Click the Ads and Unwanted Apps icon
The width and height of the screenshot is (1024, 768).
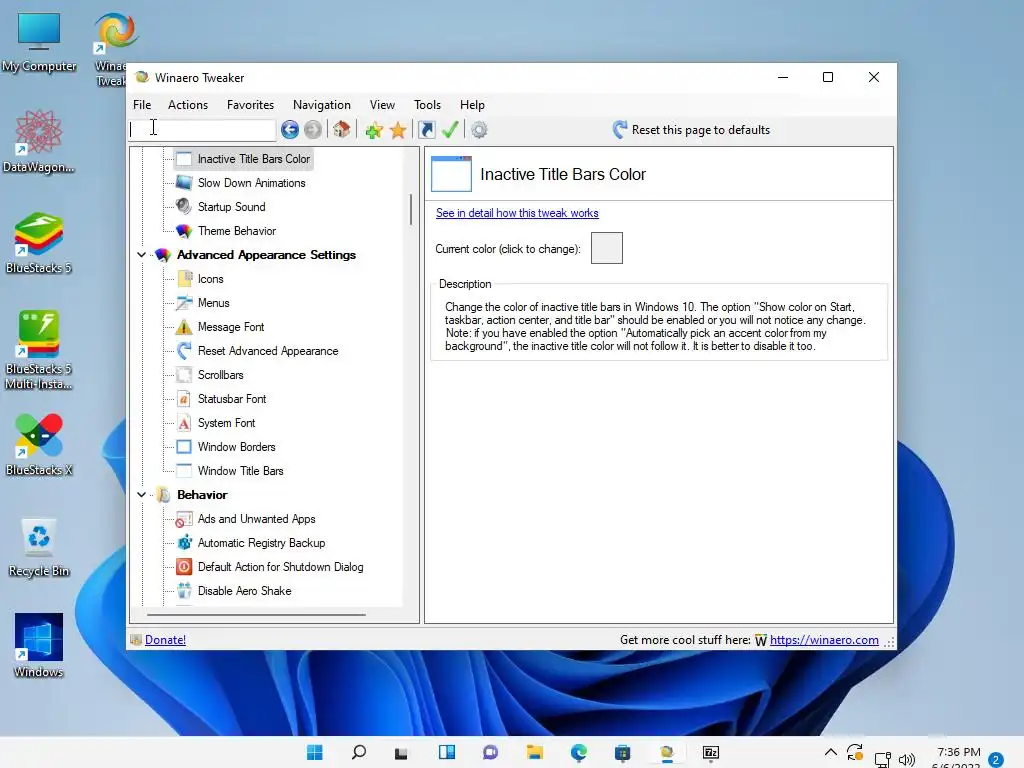click(x=184, y=519)
